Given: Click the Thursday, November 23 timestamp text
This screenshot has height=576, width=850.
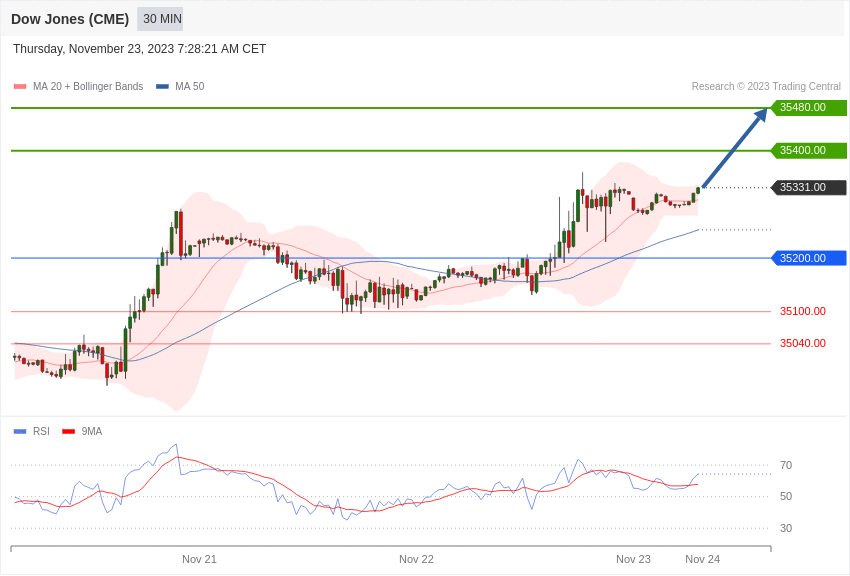Looking at the screenshot, I should point(139,49).
